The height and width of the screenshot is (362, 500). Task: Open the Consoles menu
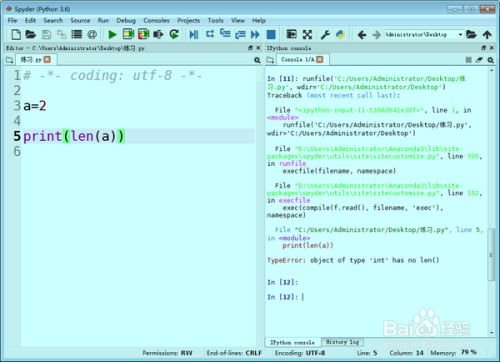(x=156, y=20)
